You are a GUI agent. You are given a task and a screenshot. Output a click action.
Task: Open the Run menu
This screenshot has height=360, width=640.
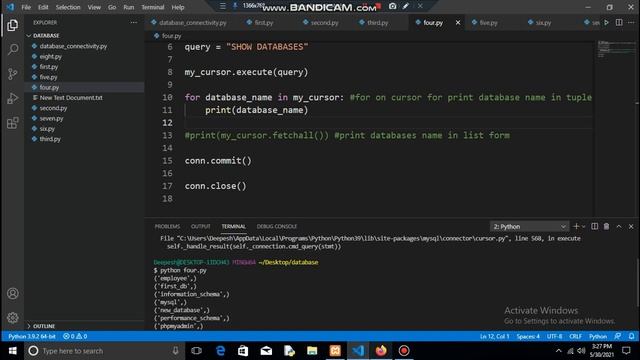(x=129, y=7)
